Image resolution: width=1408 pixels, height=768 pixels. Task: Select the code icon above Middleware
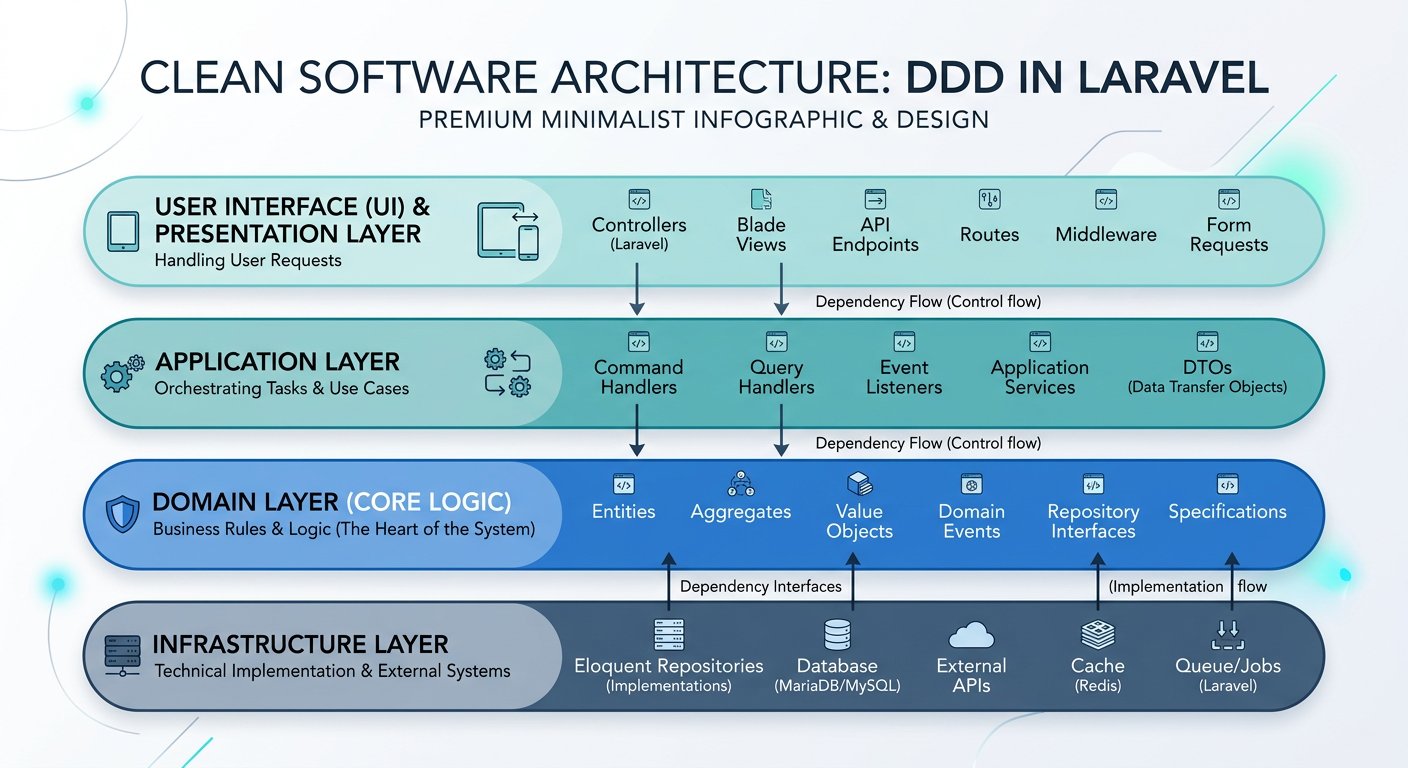coord(1106,199)
